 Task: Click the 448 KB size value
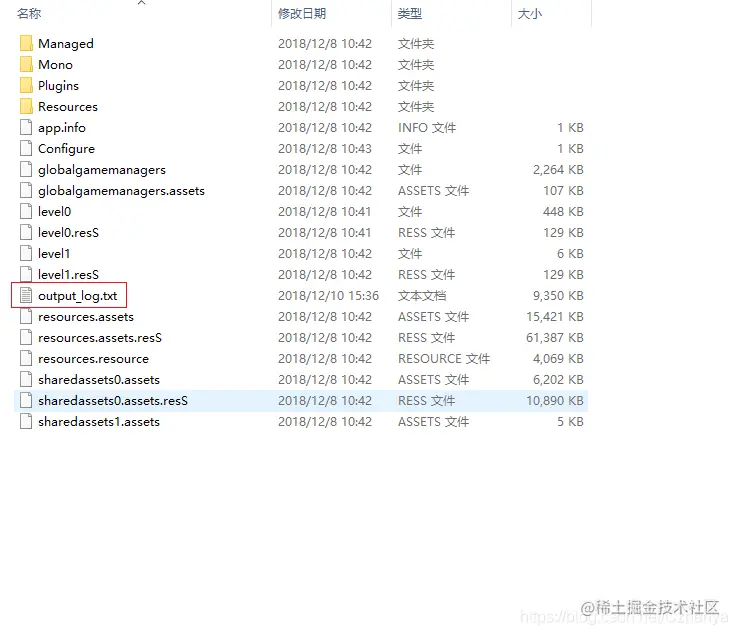563,211
